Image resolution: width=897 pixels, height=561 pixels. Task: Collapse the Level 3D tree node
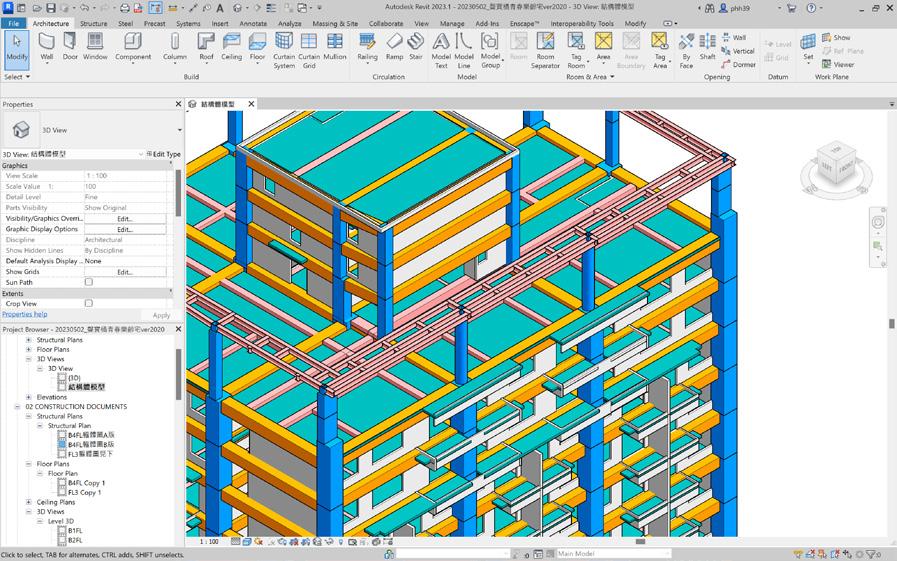[40, 522]
